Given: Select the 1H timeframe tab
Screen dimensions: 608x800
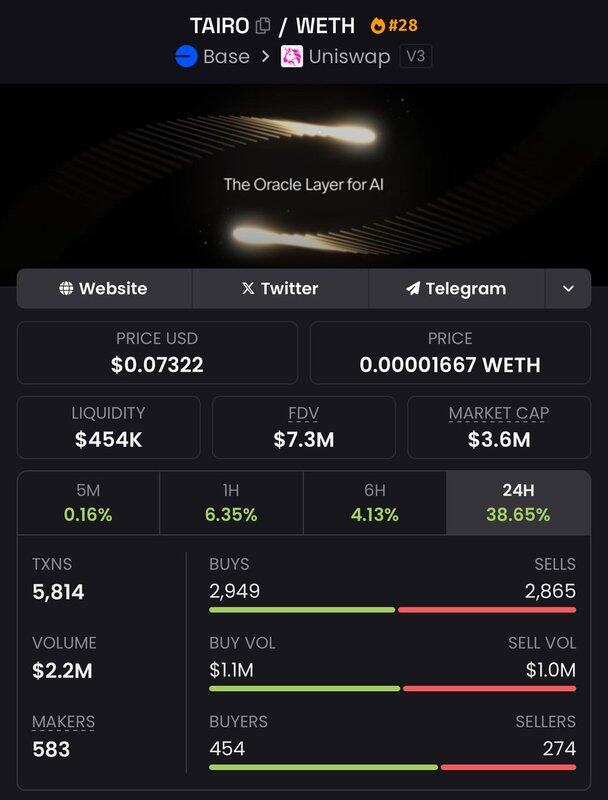Looking at the screenshot, I should click(230, 503).
